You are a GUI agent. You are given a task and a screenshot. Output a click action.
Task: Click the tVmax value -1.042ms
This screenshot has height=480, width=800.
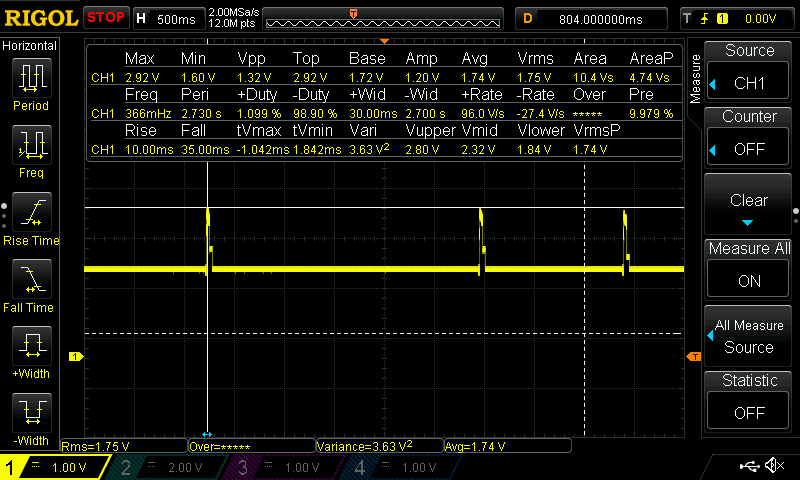point(263,150)
